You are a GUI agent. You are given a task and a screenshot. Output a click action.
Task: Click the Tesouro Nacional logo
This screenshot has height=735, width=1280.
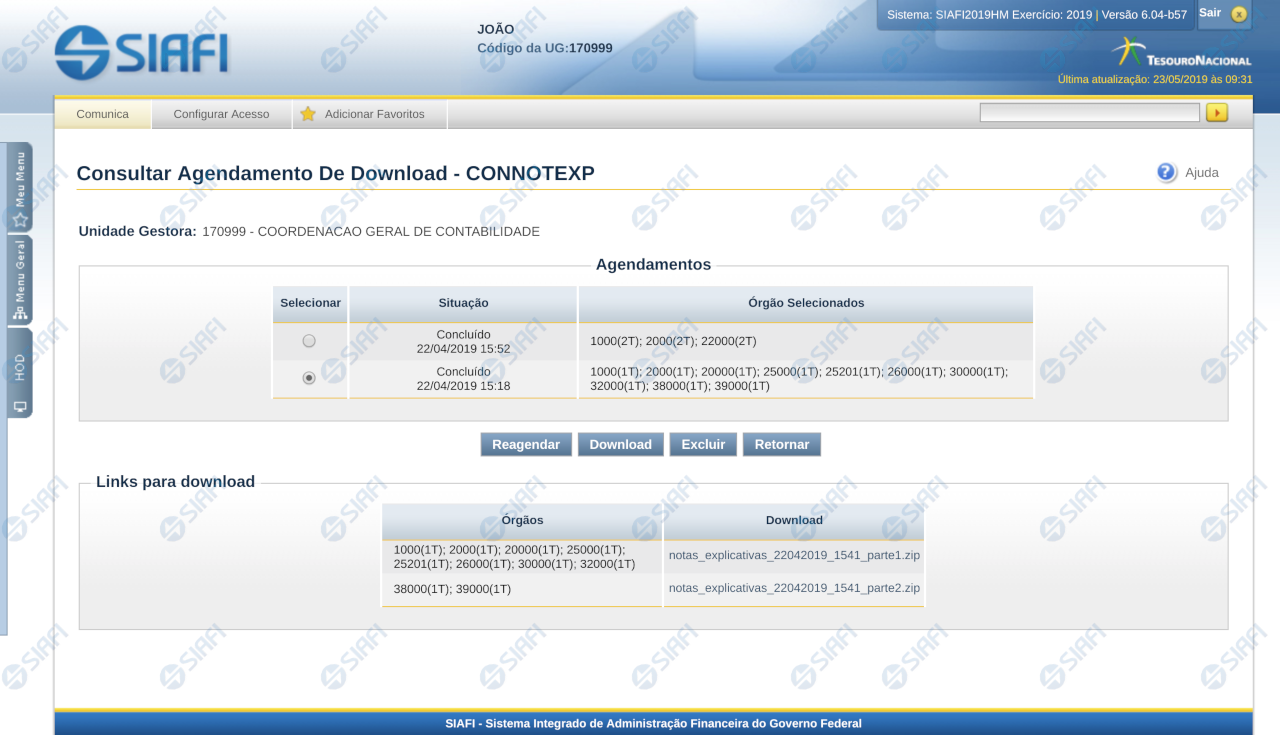pos(1181,54)
